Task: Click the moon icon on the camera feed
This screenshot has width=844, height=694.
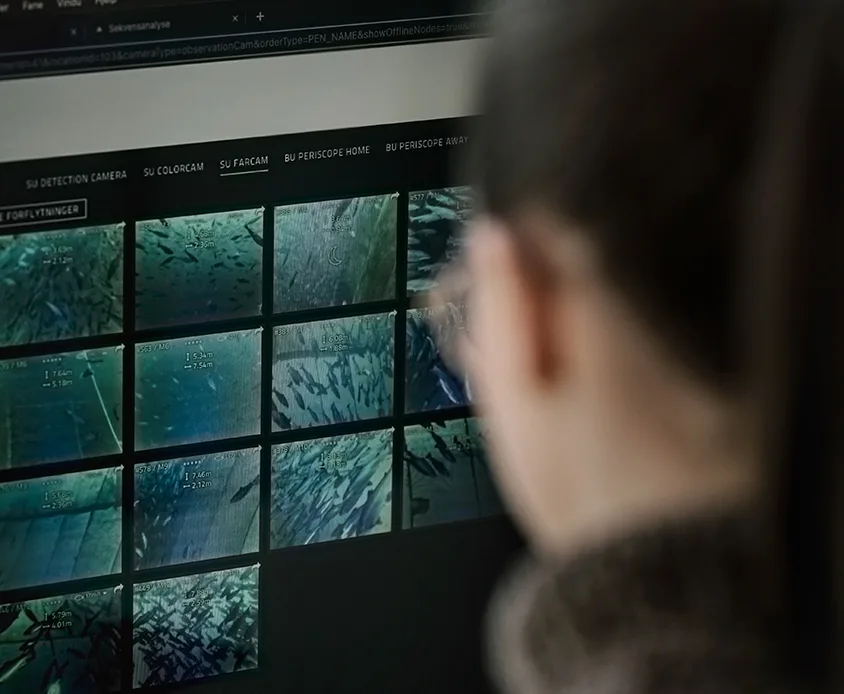Action: tap(336, 256)
